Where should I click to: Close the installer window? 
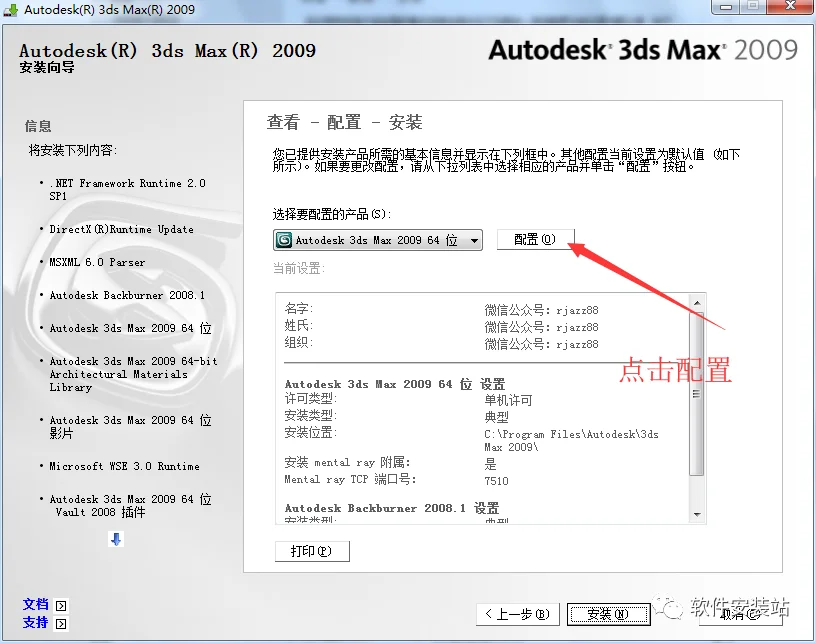point(790,7)
